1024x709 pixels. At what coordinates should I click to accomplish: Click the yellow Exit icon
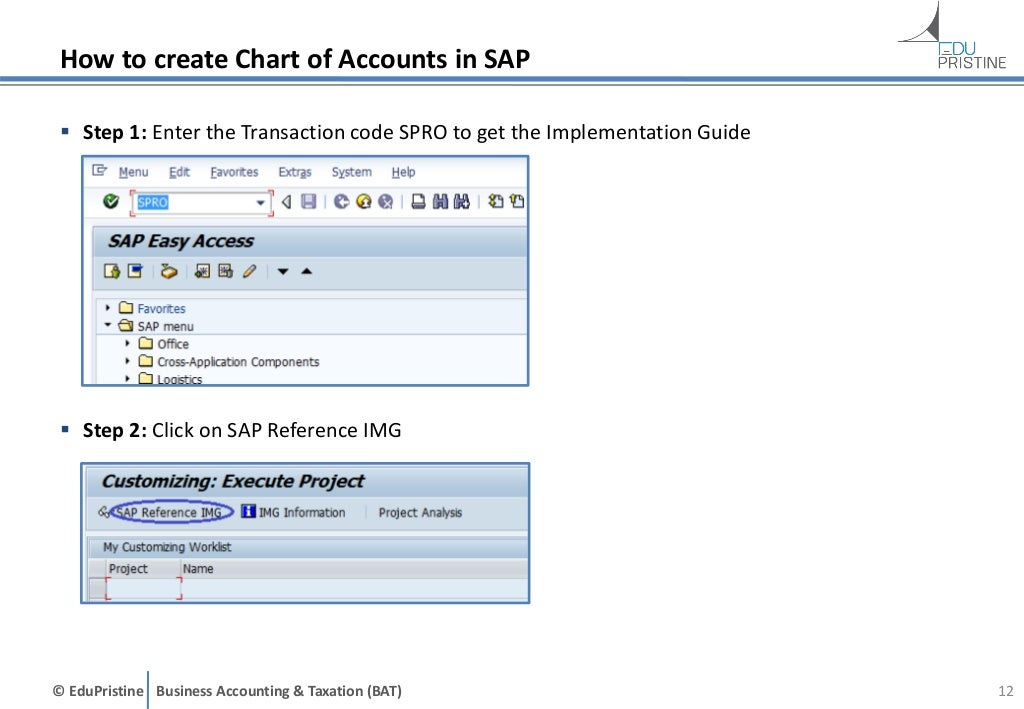(x=364, y=201)
